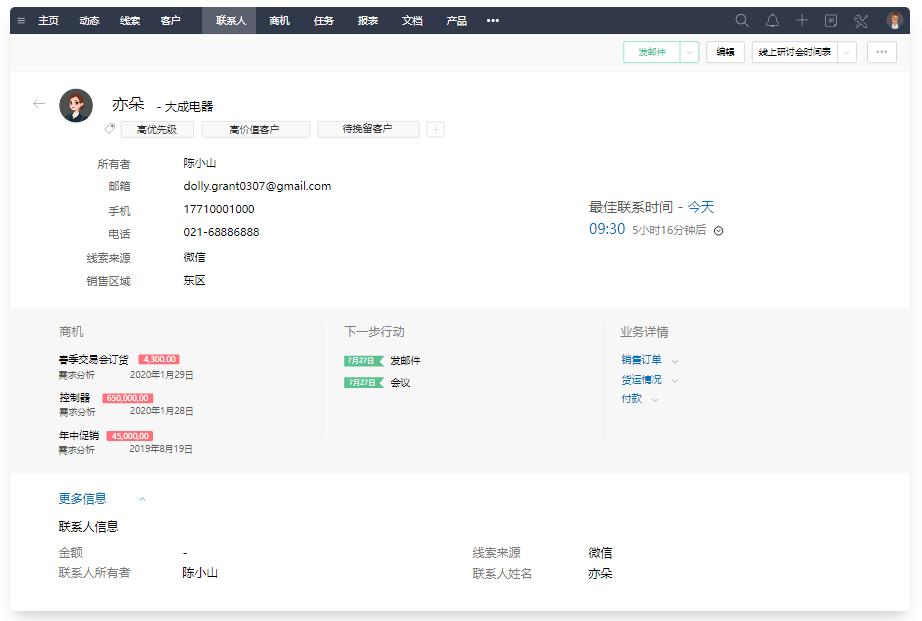The height and width of the screenshot is (621, 922).
Task: Click the 编辑 button
Action: coord(725,51)
